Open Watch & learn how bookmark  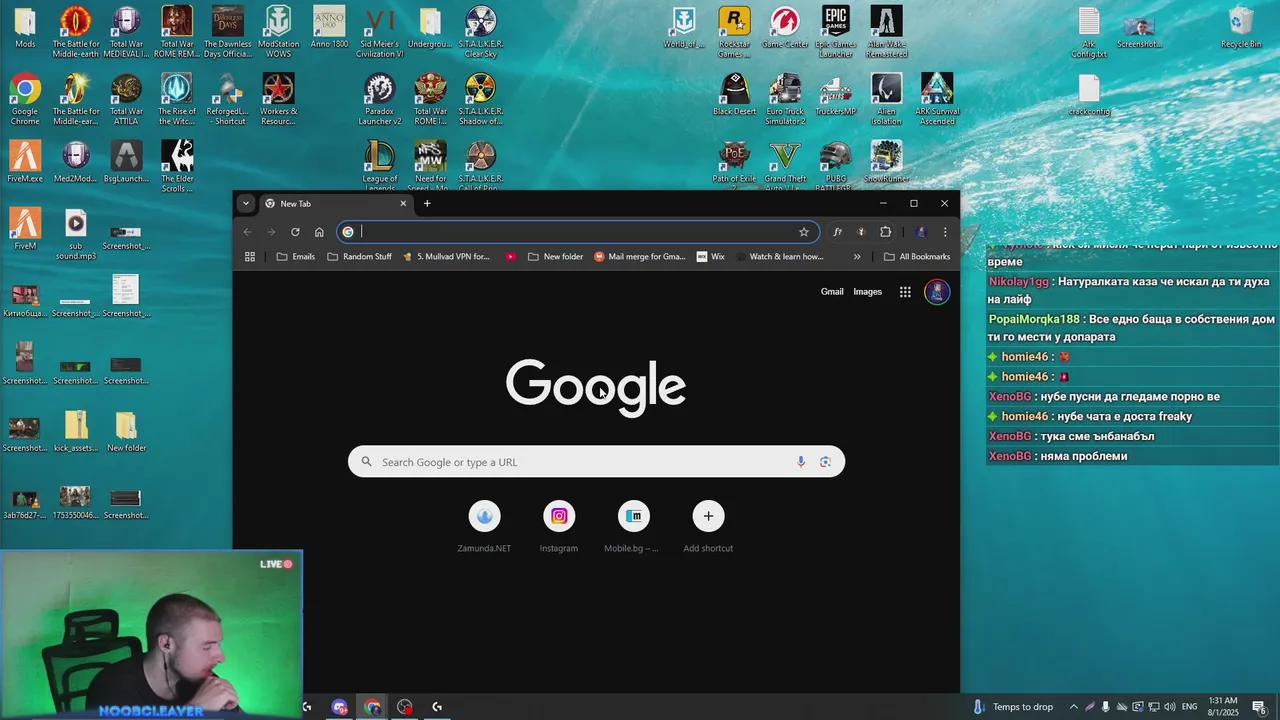[x=780, y=257]
